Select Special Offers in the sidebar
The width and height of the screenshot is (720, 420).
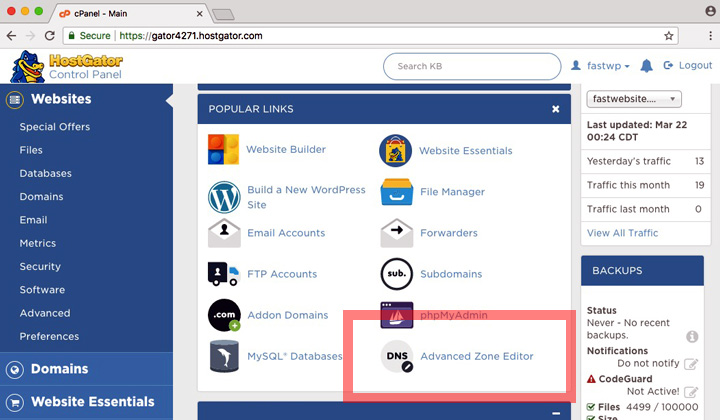(55, 127)
